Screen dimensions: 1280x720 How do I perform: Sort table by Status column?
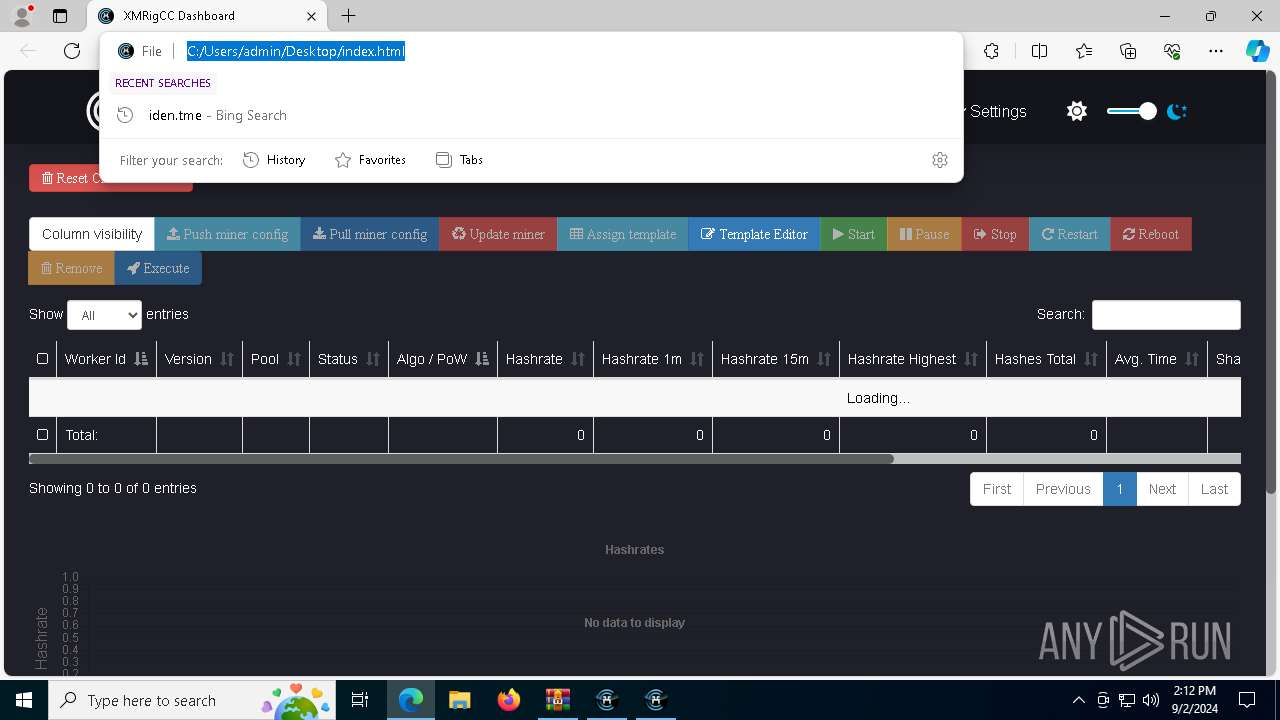(x=349, y=359)
